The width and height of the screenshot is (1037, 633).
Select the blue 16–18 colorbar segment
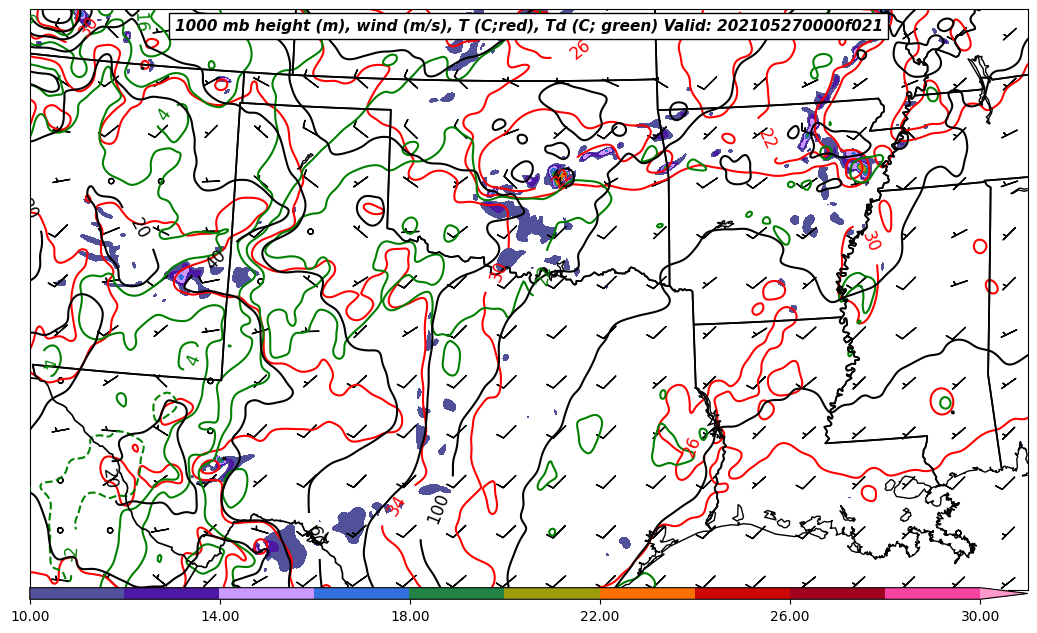pos(362,593)
